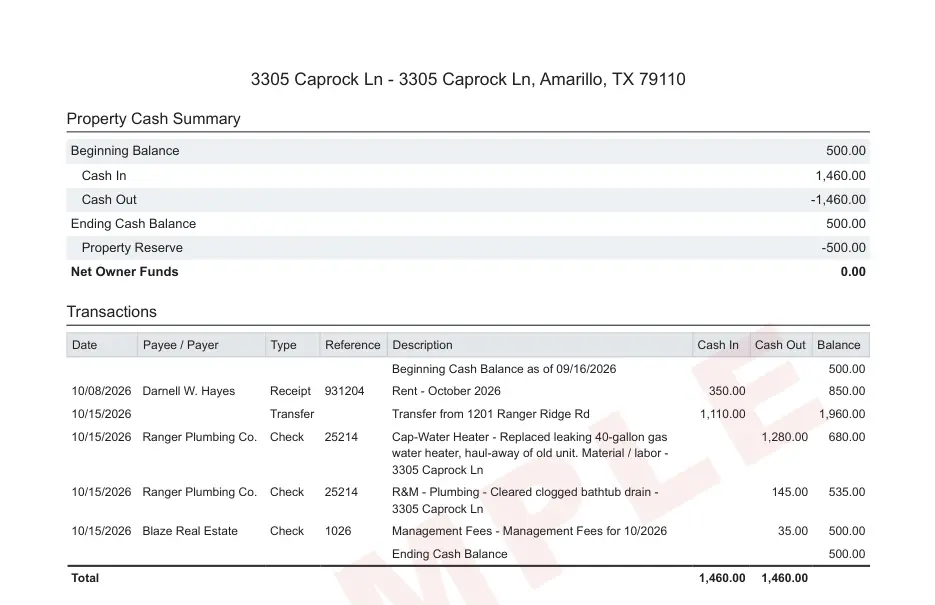Click the Net Owner Funds row
The height and width of the screenshot is (605, 935).
468,272
